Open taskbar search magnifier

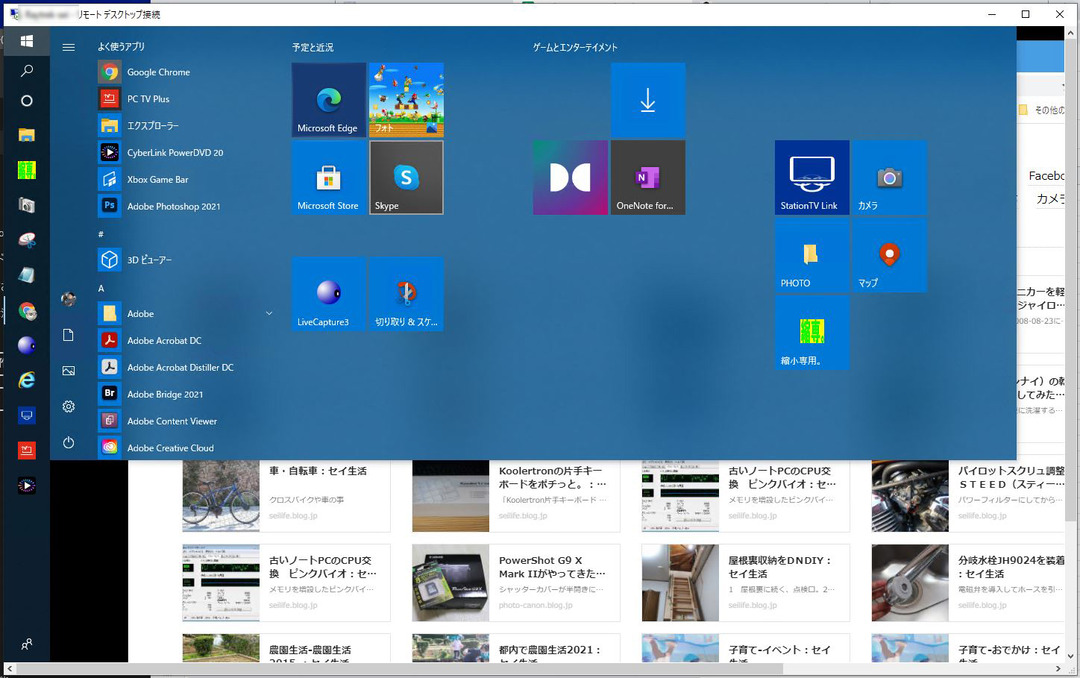click(x=27, y=71)
